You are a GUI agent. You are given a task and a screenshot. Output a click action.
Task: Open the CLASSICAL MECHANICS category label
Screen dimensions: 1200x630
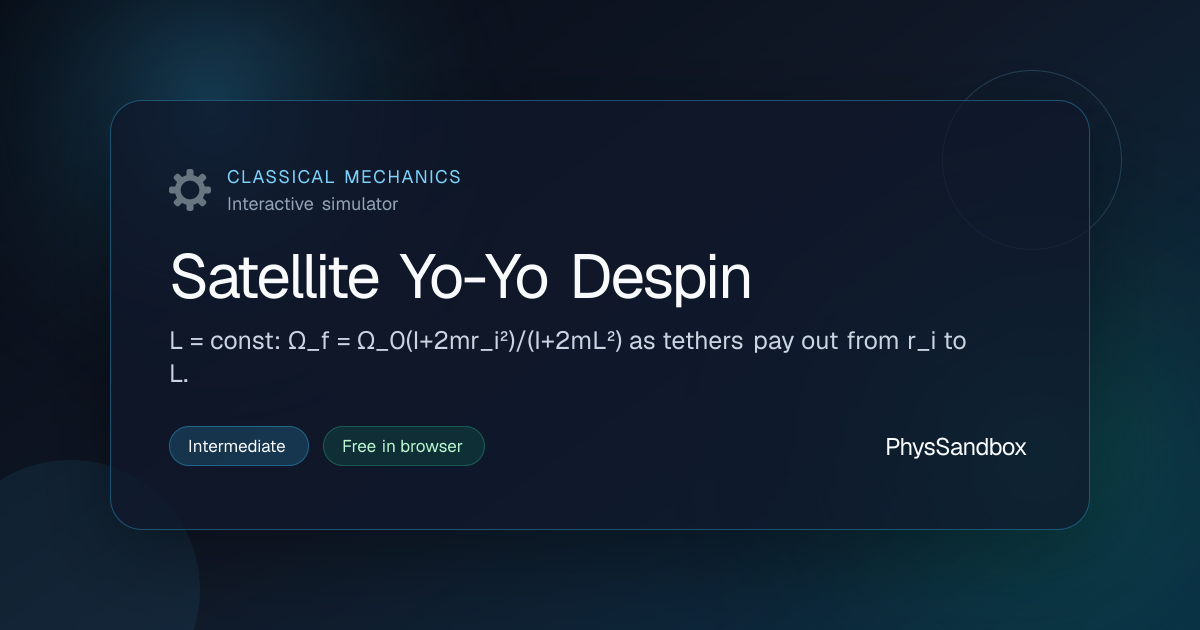pos(344,177)
